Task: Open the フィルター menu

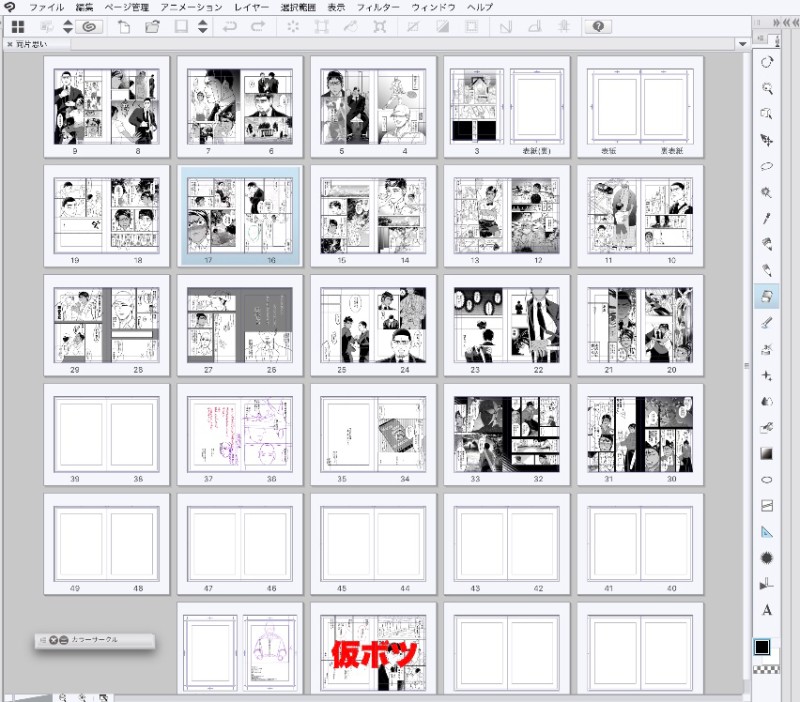Action: coord(378,7)
